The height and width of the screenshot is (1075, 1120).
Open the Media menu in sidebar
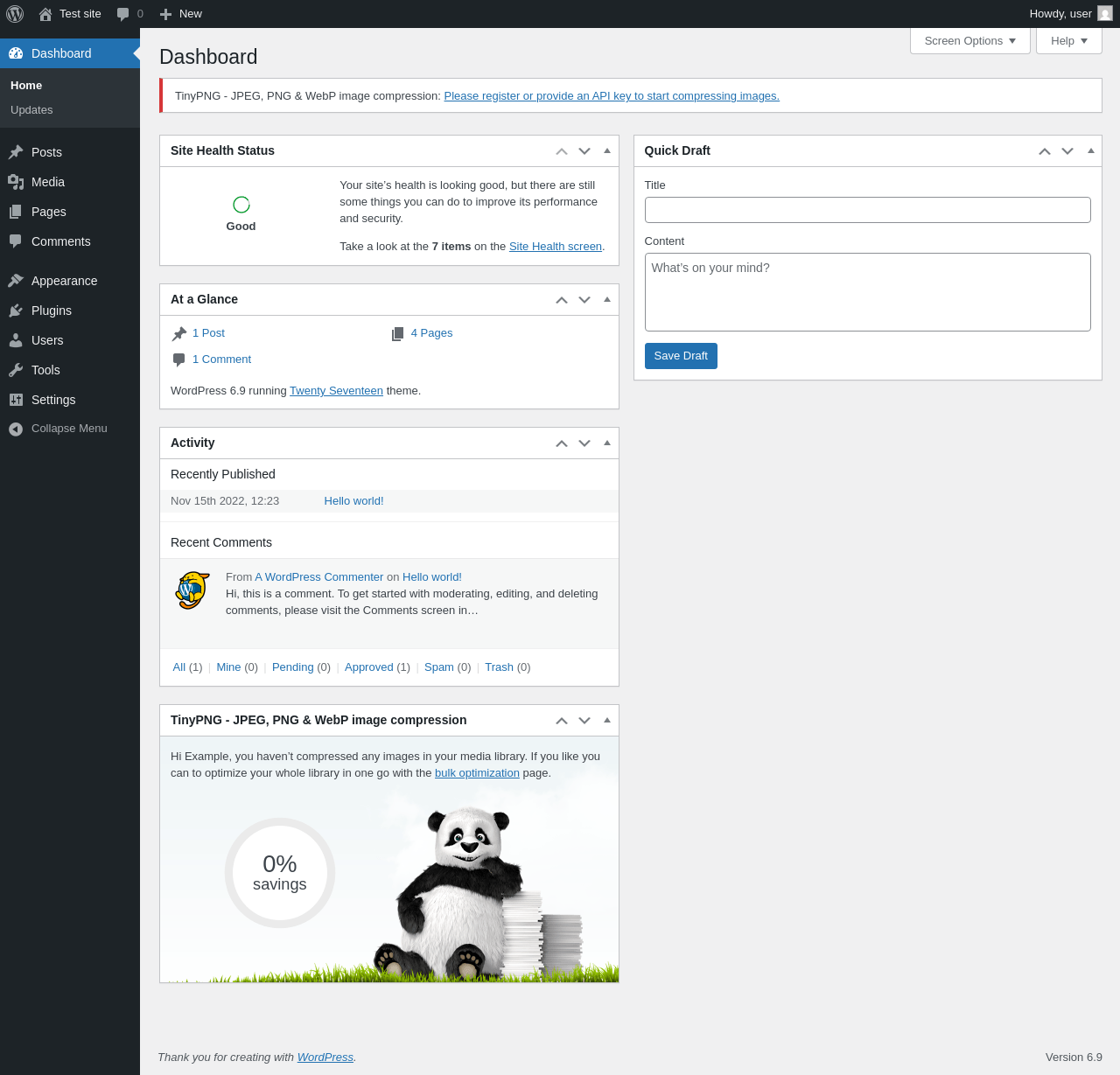(70, 182)
